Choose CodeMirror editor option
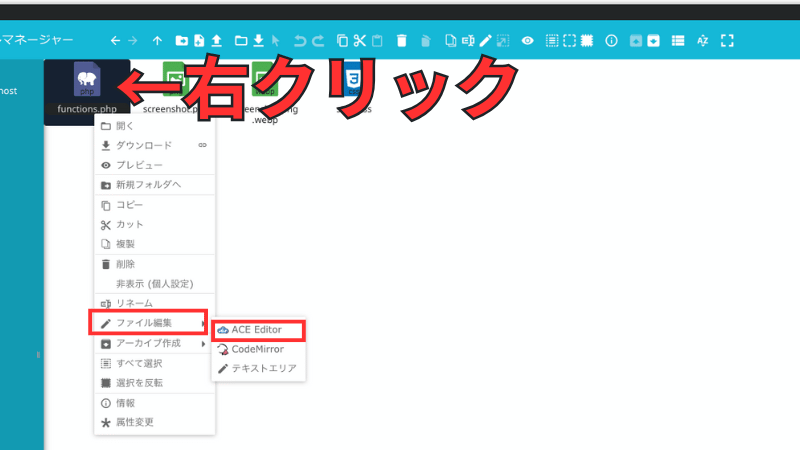 (257, 349)
